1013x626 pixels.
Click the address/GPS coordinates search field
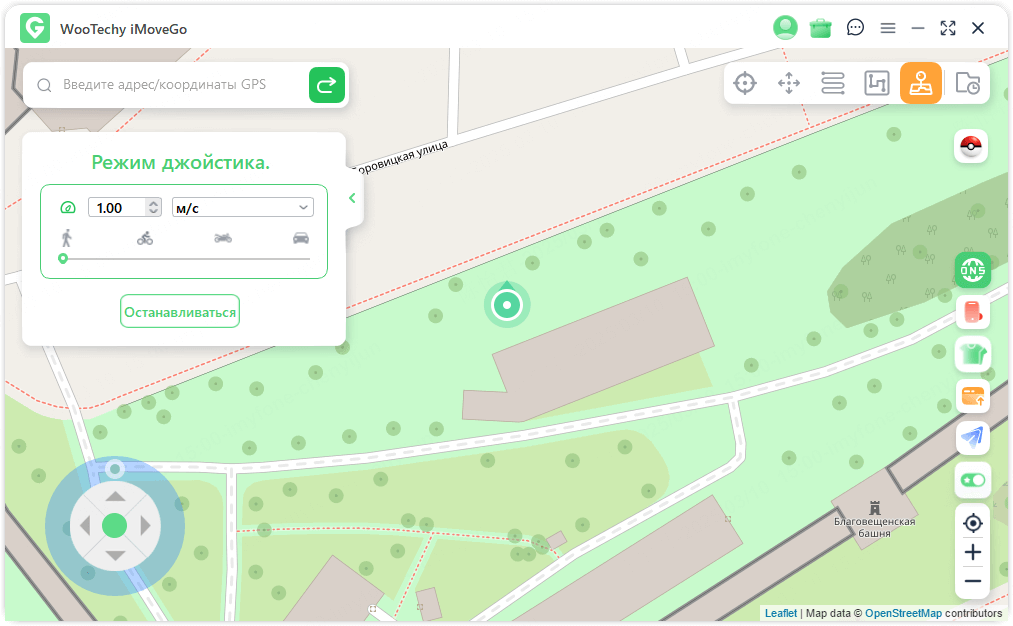180,85
